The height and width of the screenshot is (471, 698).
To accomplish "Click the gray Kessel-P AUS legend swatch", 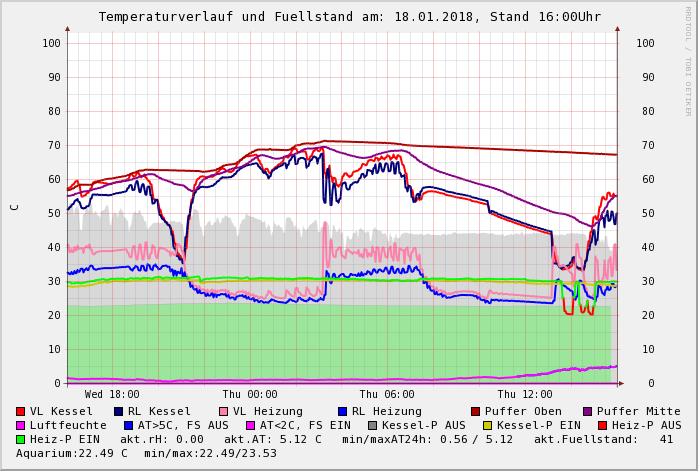I will tap(371, 426).
